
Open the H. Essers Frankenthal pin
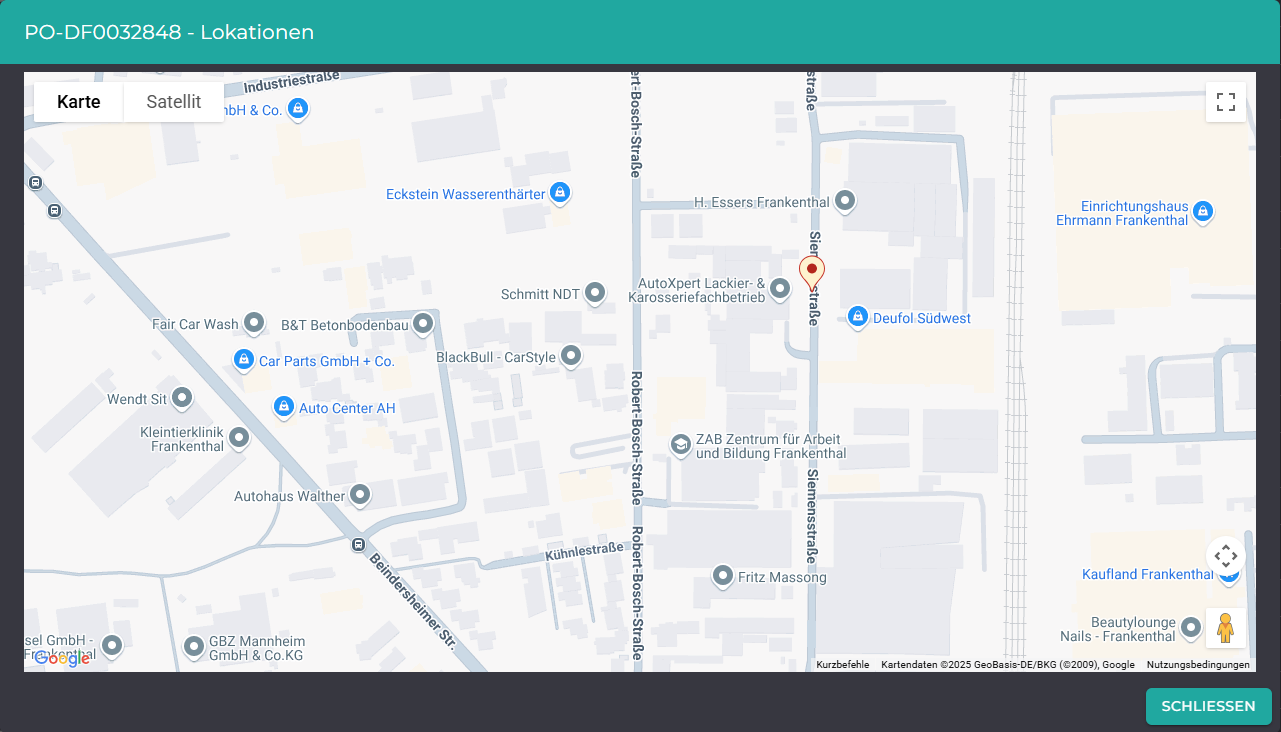[x=846, y=201]
